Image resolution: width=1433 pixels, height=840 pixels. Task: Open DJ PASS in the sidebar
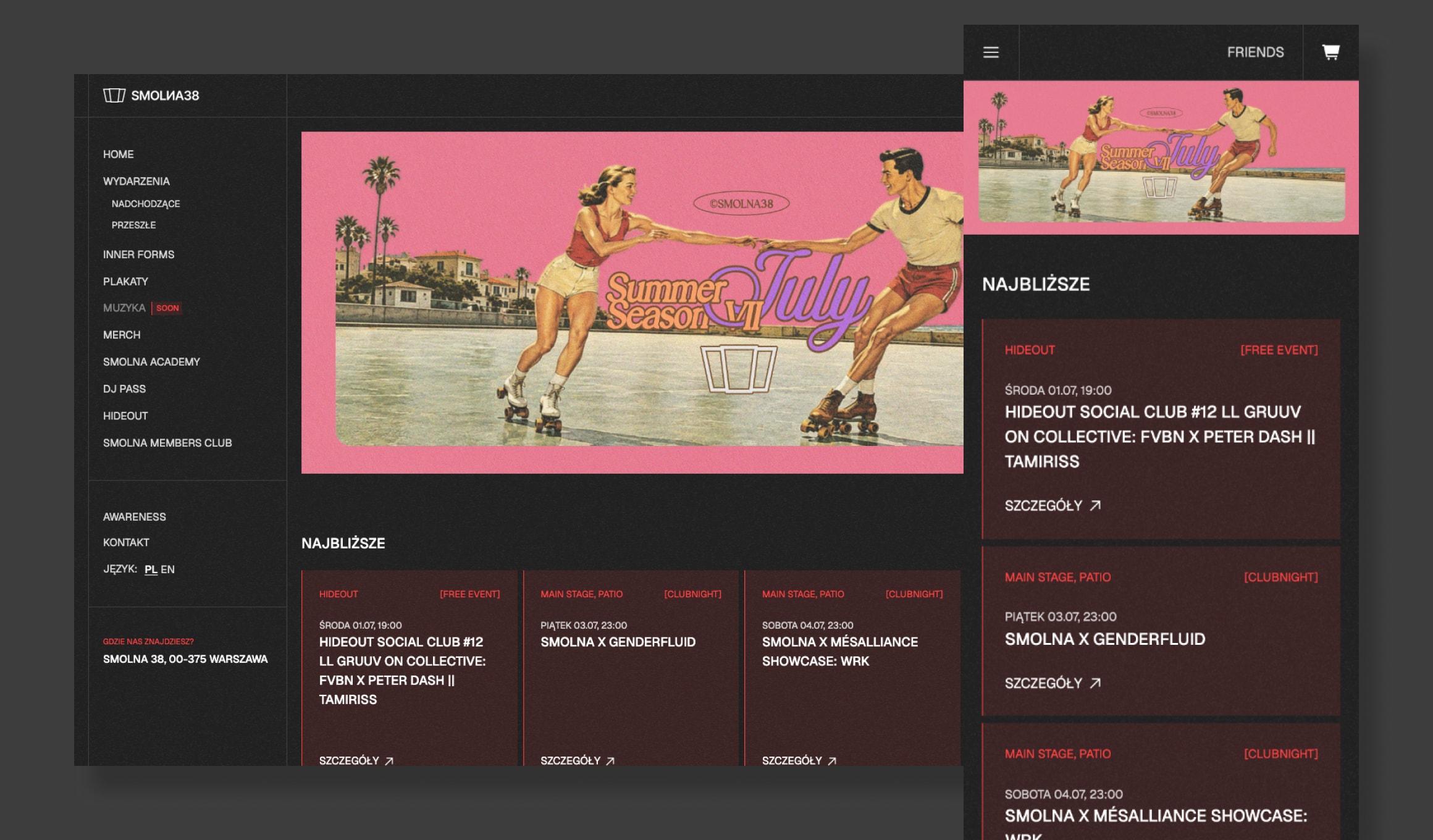(x=124, y=389)
